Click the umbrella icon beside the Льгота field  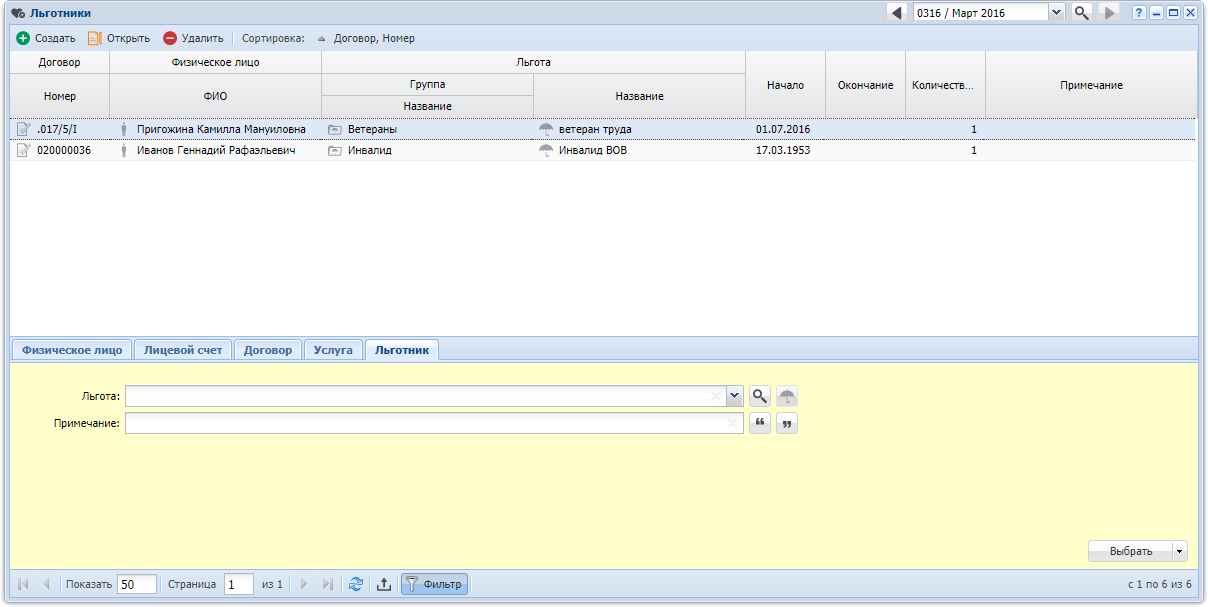(787, 397)
